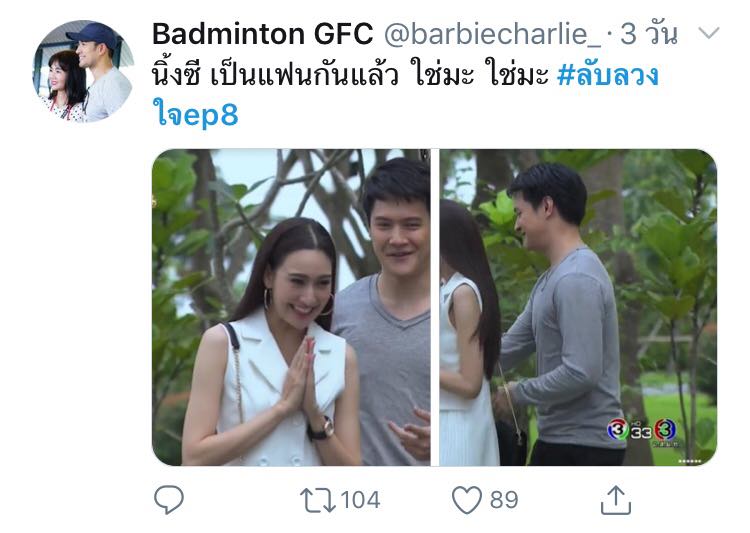This screenshot has height=533, width=750.
Task: Click the retweet count 104
Action: 360,500
